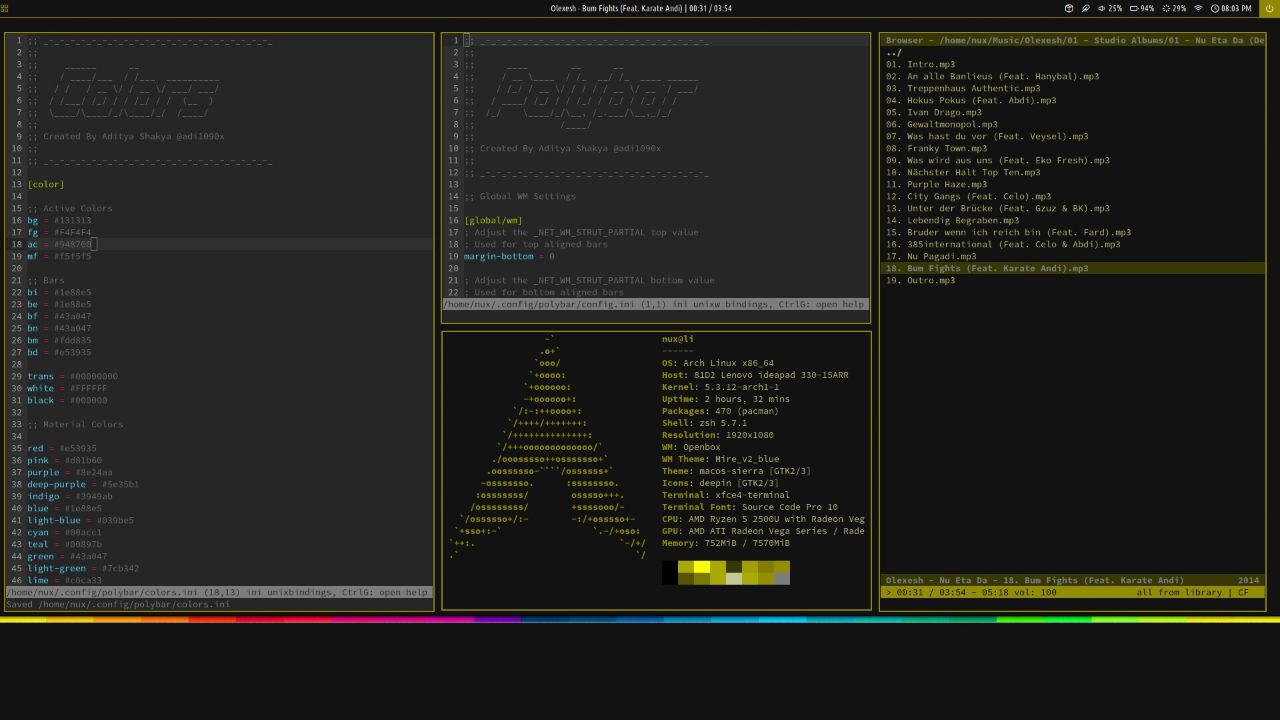Click the pale cream neofetch color block
Screen dimensions: 1280x720
point(734,578)
